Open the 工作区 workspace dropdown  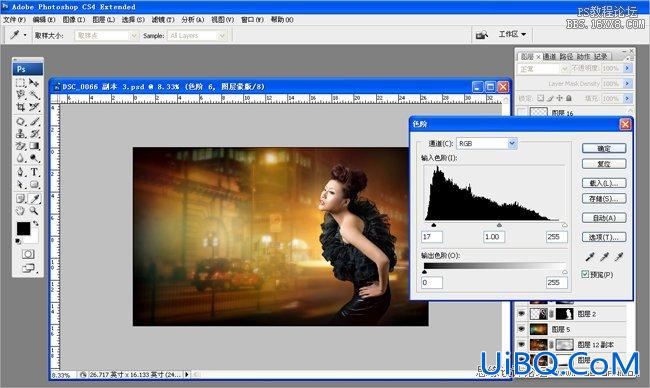[x=512, y=34]
